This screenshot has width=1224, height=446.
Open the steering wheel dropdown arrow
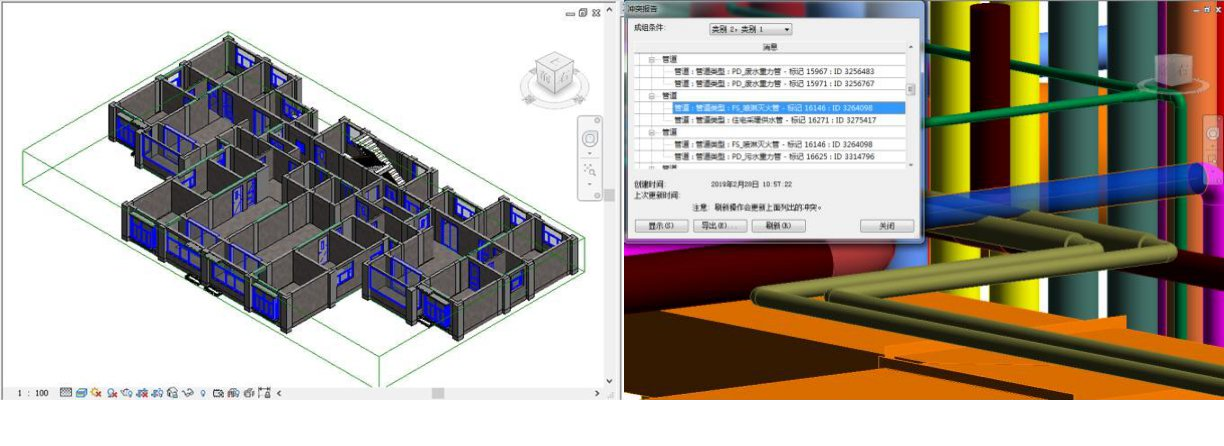click(589, 153)
